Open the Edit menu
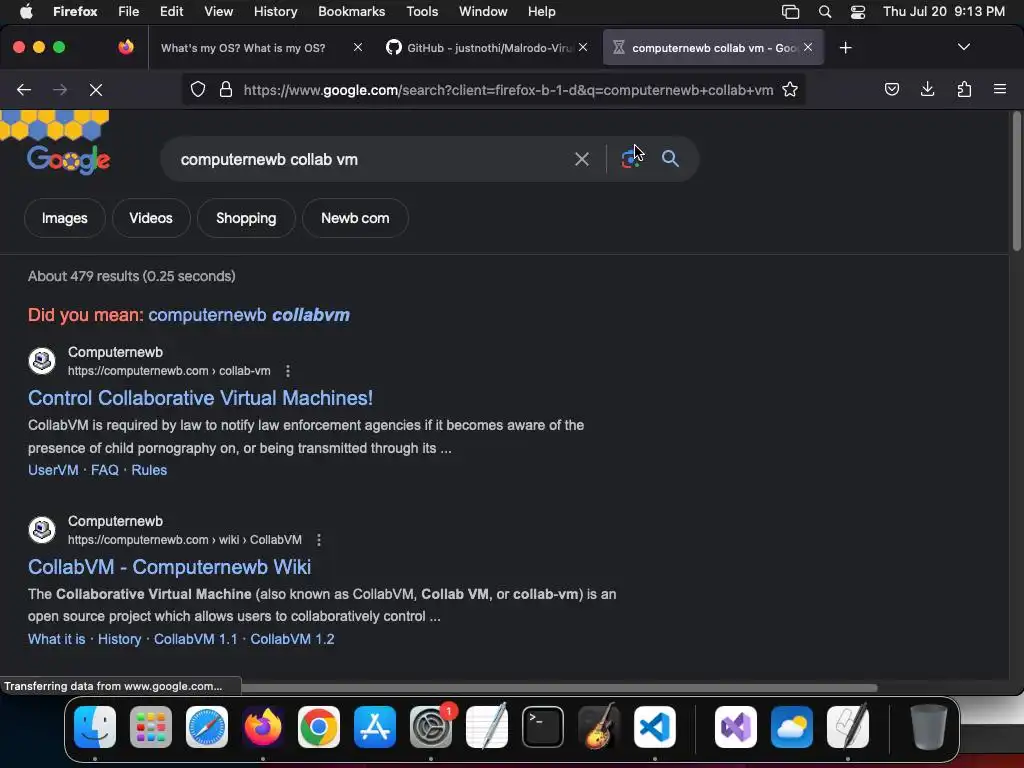The image size is (1024, 768). tap(171, 11)
